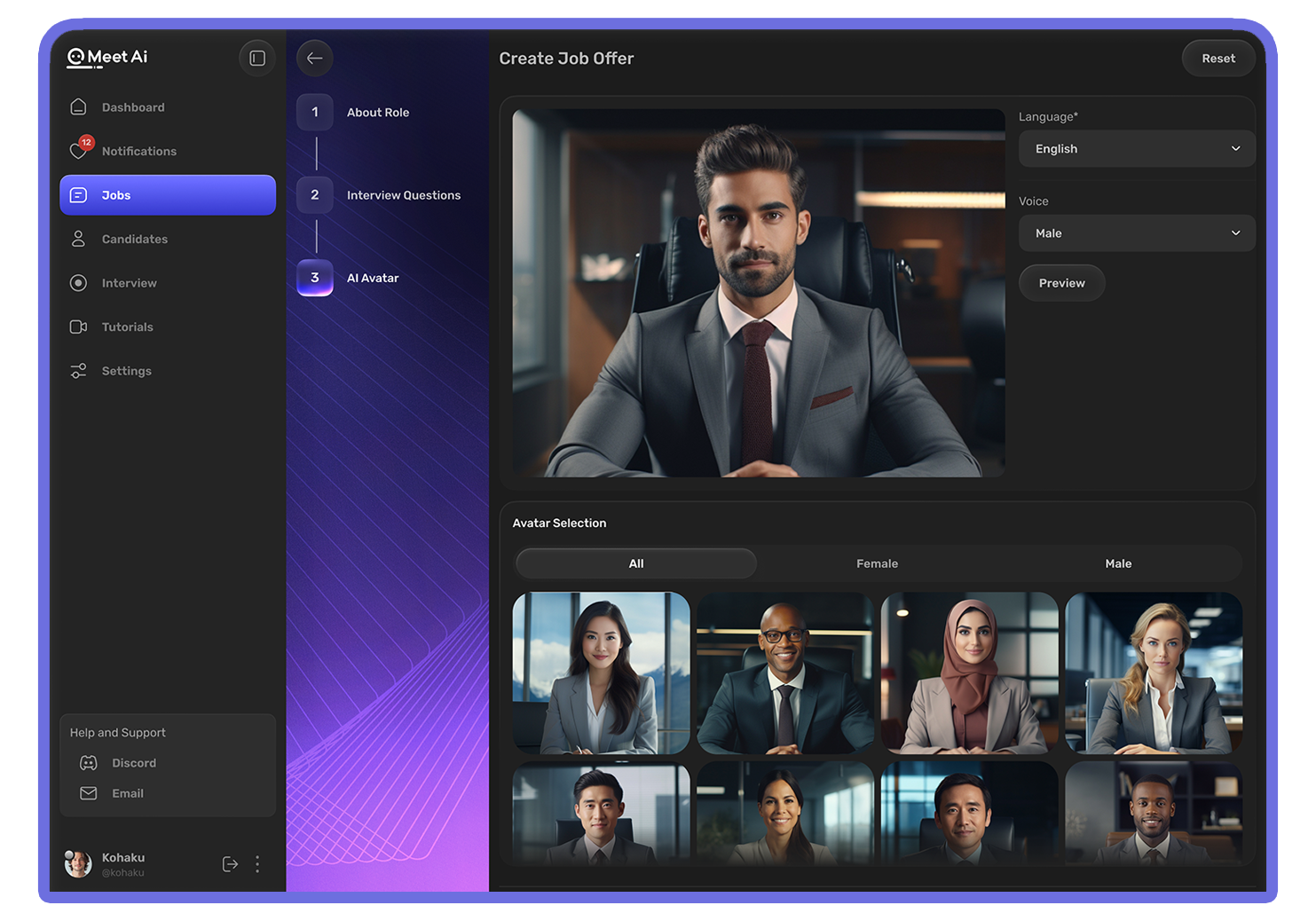Switch to the Male avatar filter tab
Image resolution: width=1316 pixels, height=921 pixels.
1118,563
